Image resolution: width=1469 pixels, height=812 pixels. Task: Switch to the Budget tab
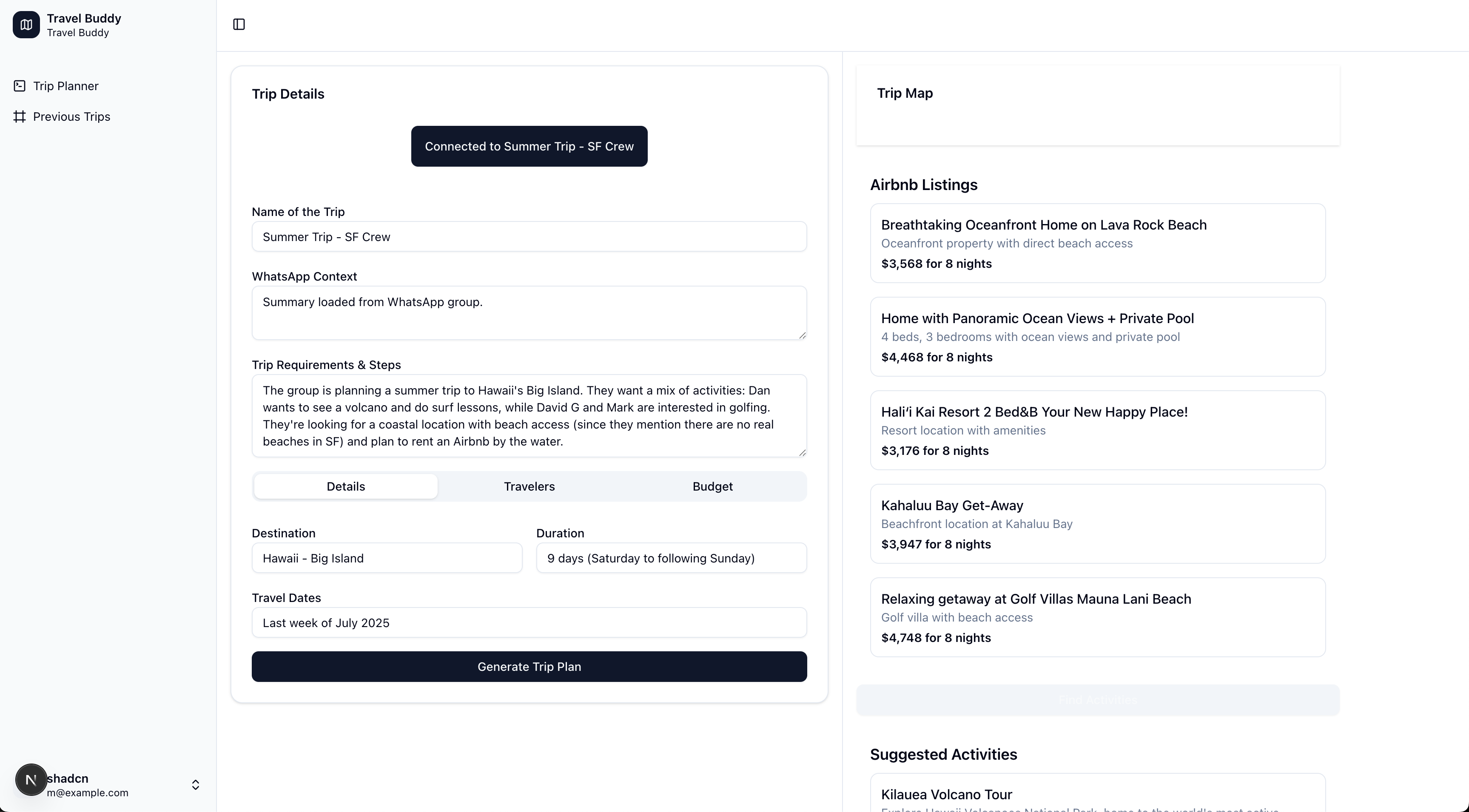point(712,486)
